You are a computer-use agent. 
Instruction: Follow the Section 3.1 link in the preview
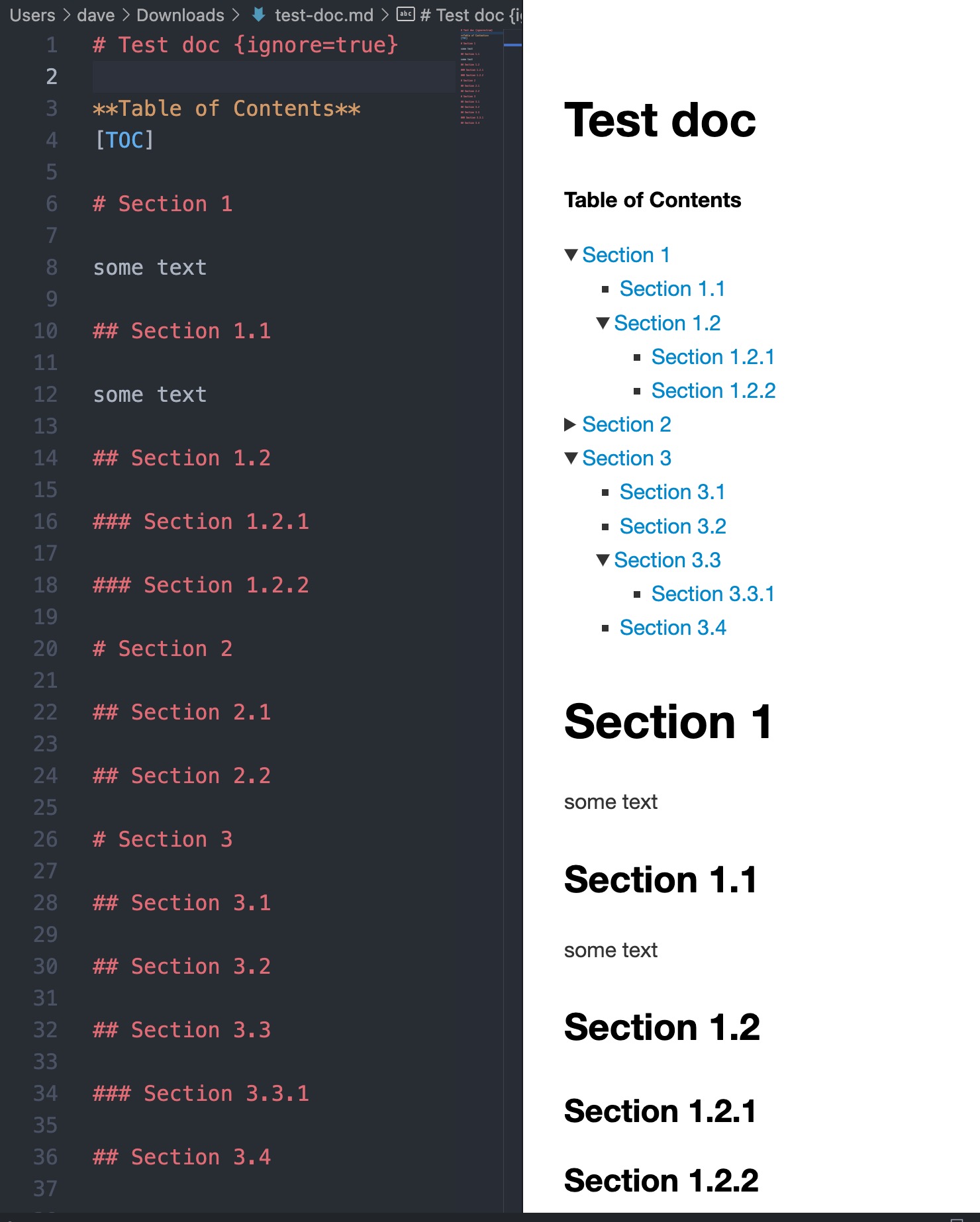click(672, 492)
